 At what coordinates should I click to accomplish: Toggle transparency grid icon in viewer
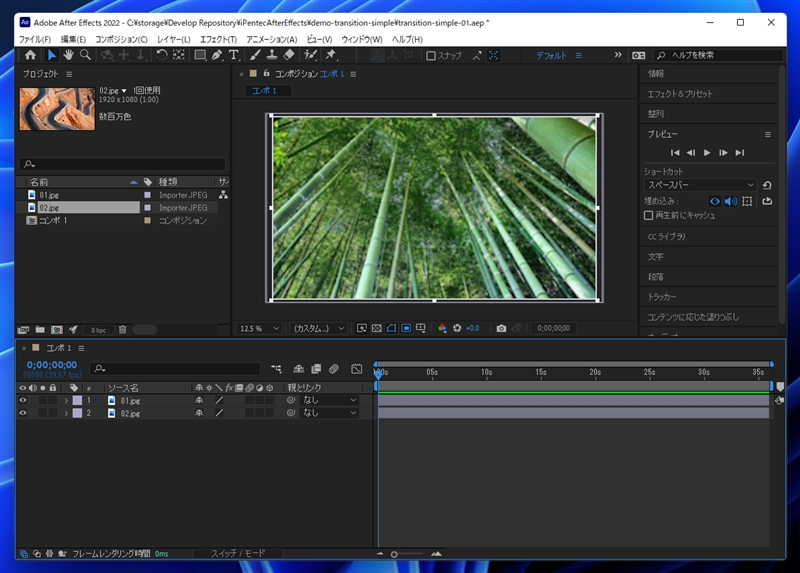377,328
